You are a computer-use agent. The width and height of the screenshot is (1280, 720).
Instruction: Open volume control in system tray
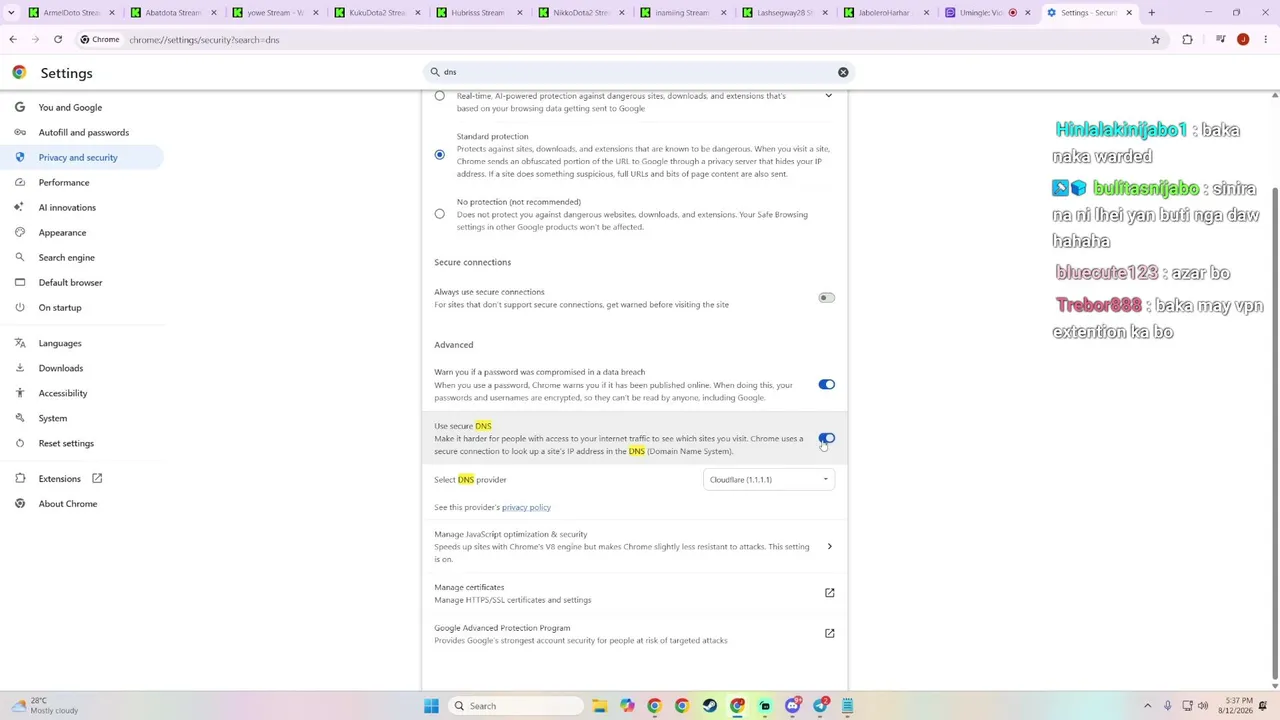click(1203, 706)
